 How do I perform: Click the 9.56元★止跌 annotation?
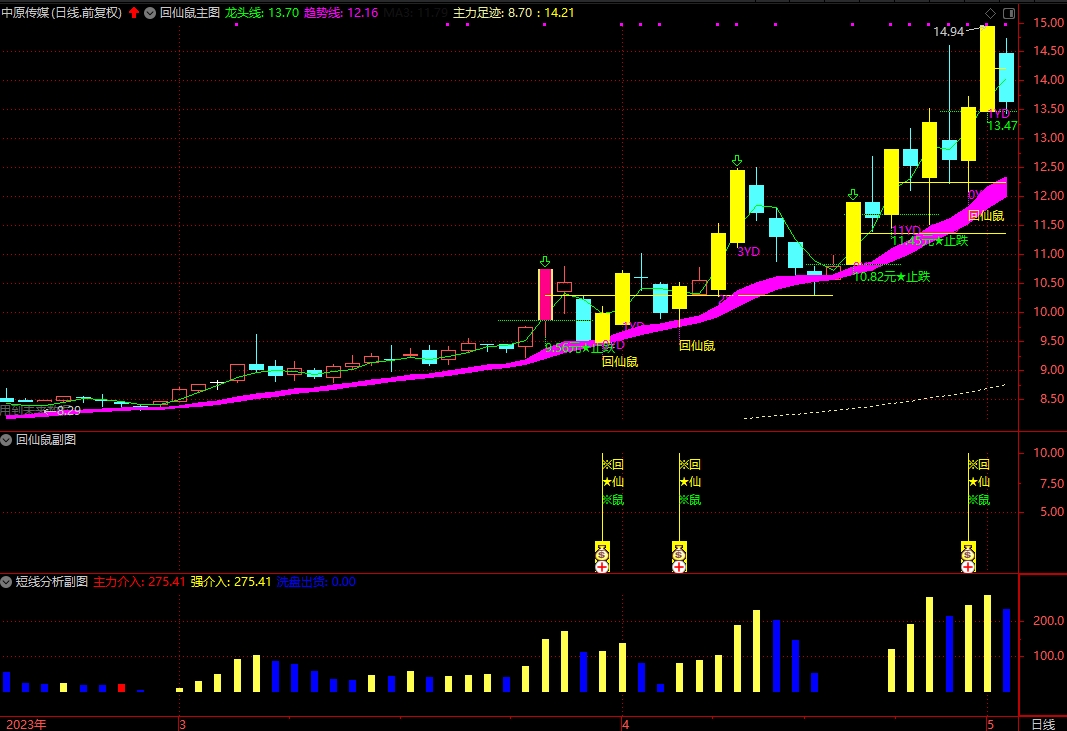[x=579, y=348]
